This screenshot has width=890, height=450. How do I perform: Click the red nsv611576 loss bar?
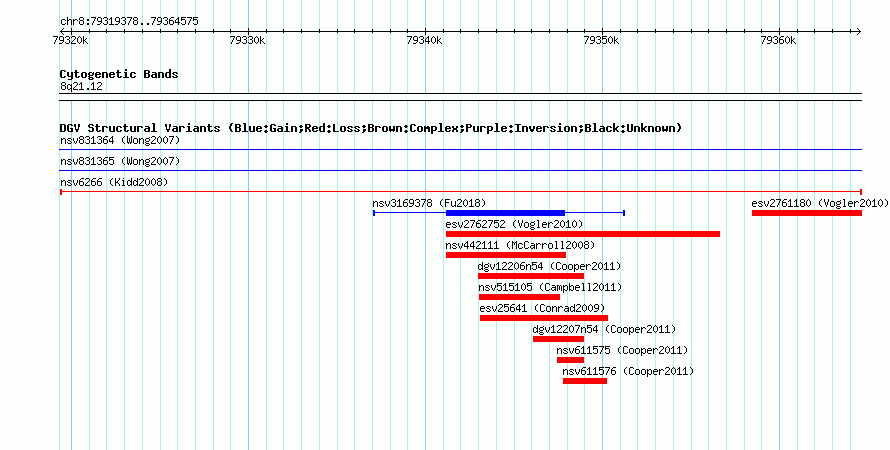pos(585,381)
